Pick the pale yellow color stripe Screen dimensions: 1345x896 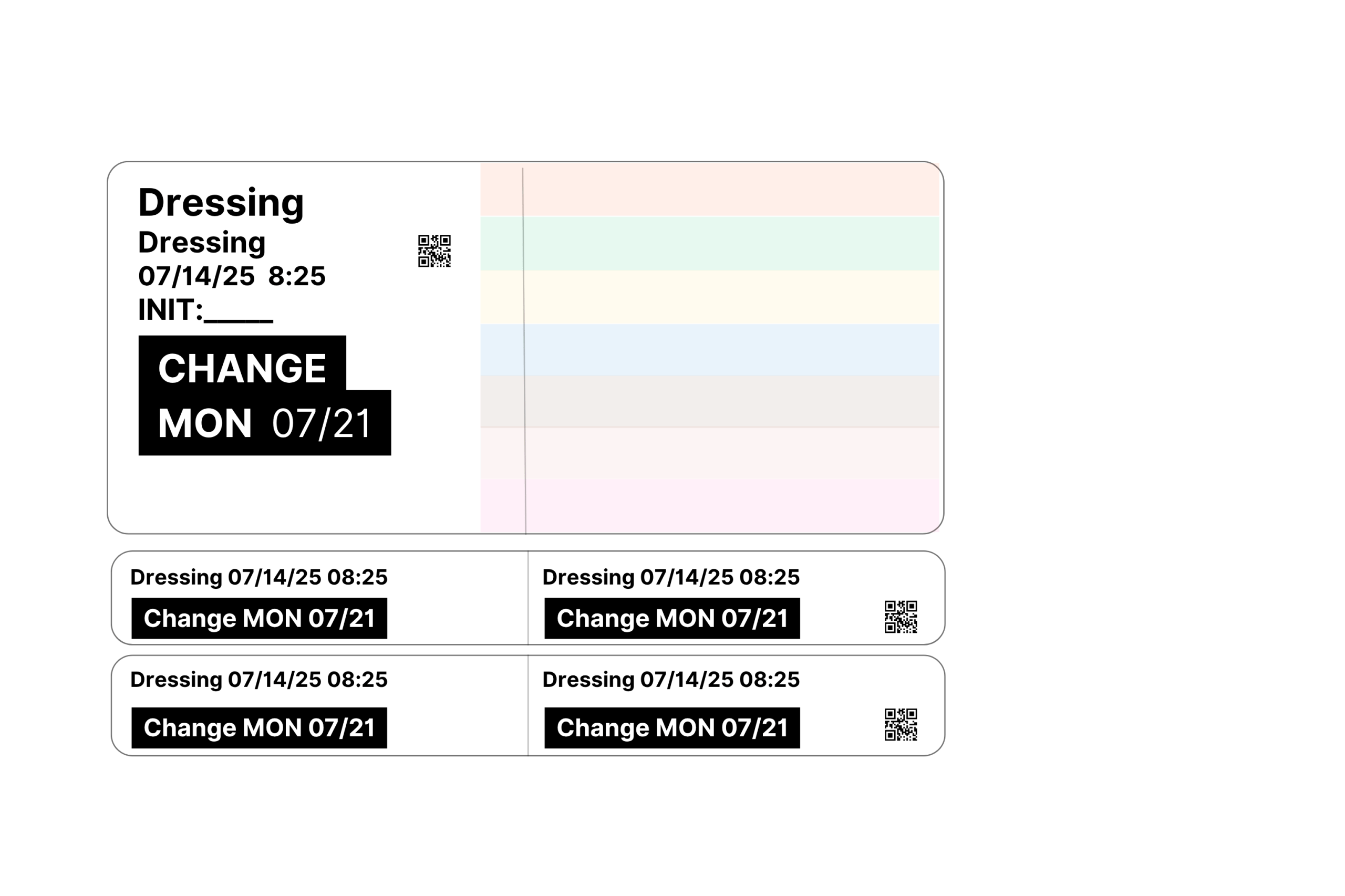tap(709, 297)
